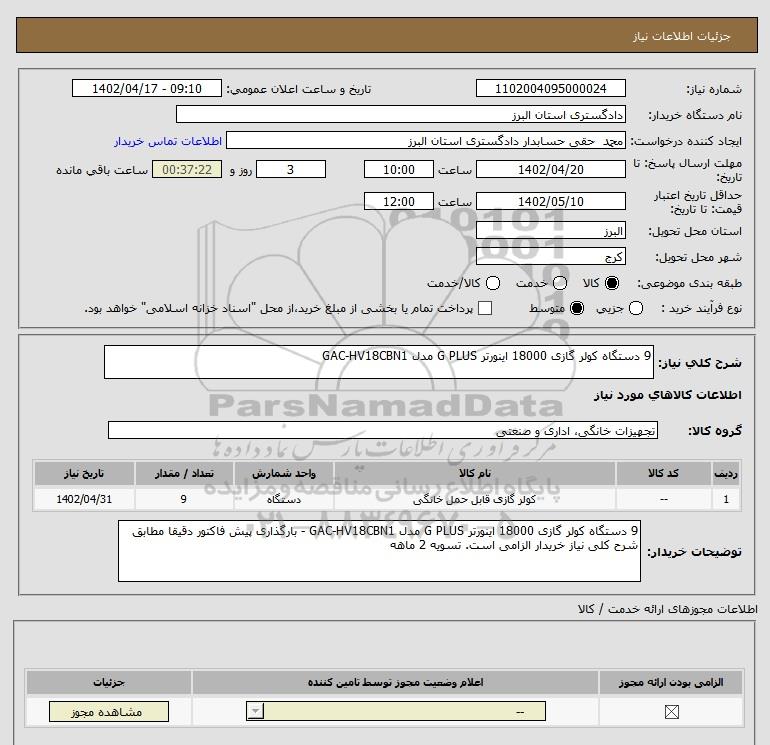The image size is (770, 745).
Task: Click the اطلاعات مجوزهای ارائه خدمت / کالا heading
Action: coord(667,609)
